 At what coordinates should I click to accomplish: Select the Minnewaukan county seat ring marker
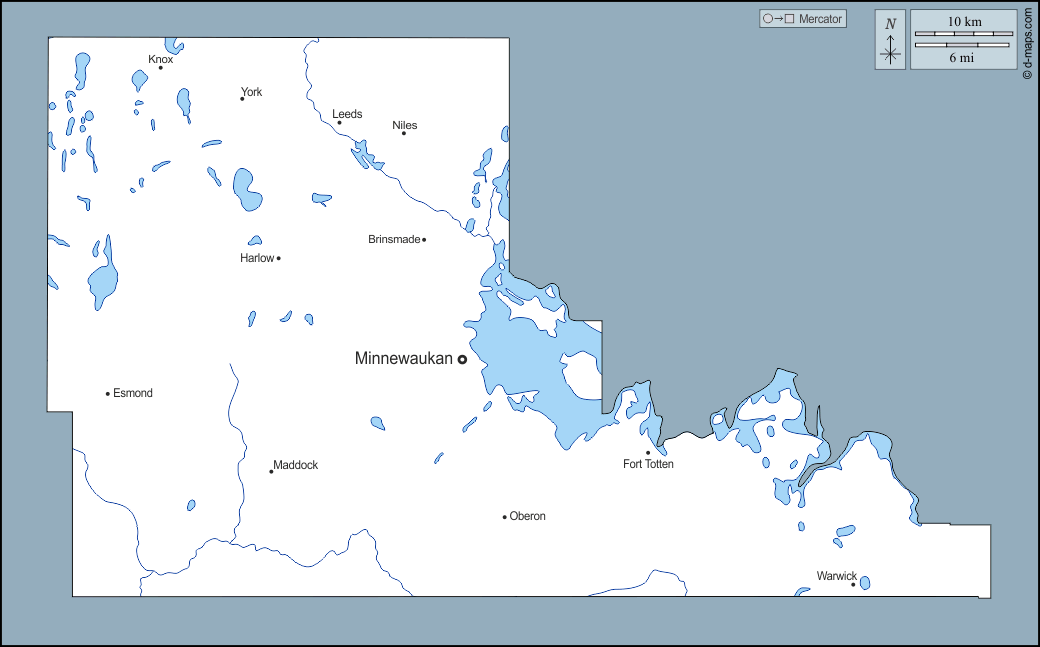[x=462, y=359]
